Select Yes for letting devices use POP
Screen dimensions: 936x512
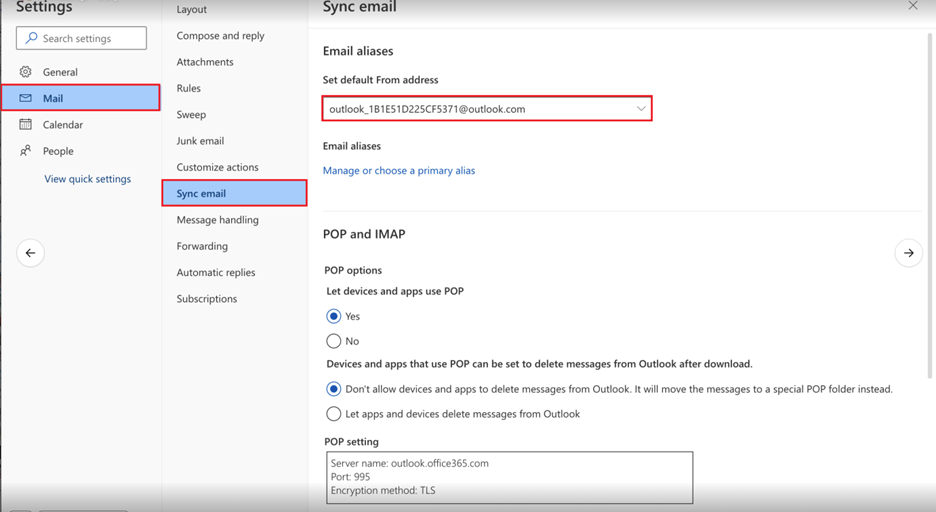(x=334, y=316)
